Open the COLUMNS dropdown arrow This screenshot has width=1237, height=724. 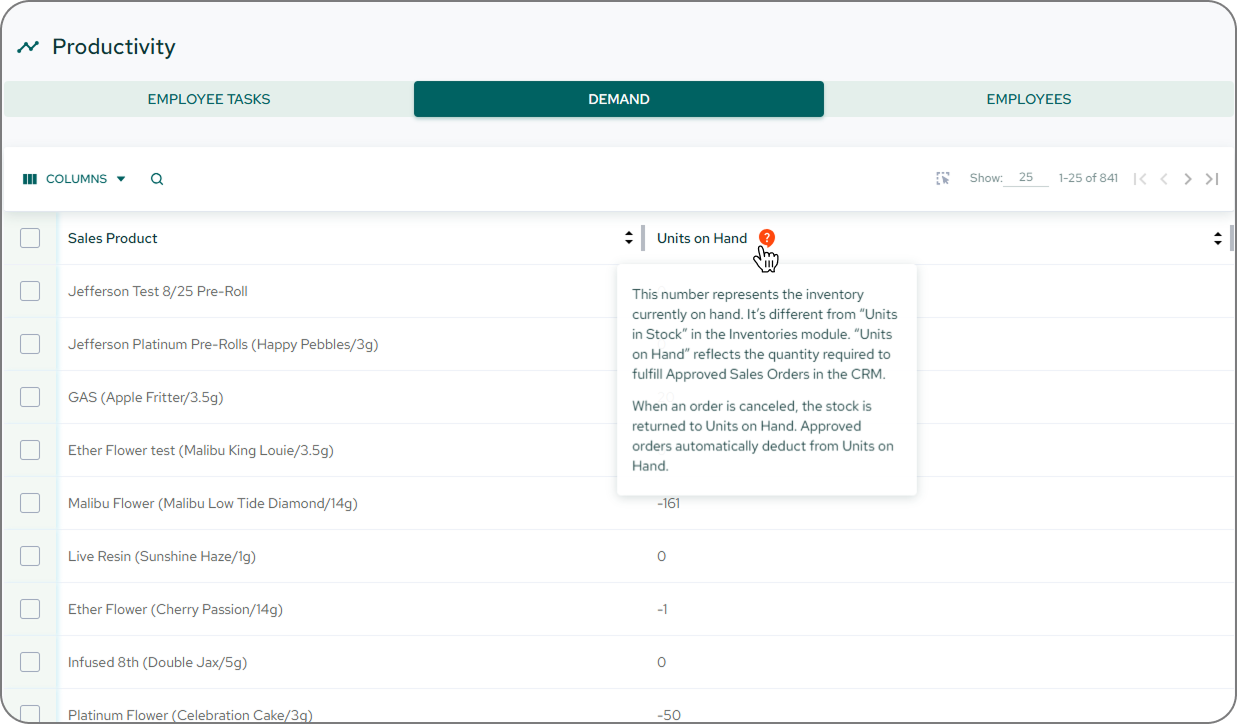(x=121, y=179)
